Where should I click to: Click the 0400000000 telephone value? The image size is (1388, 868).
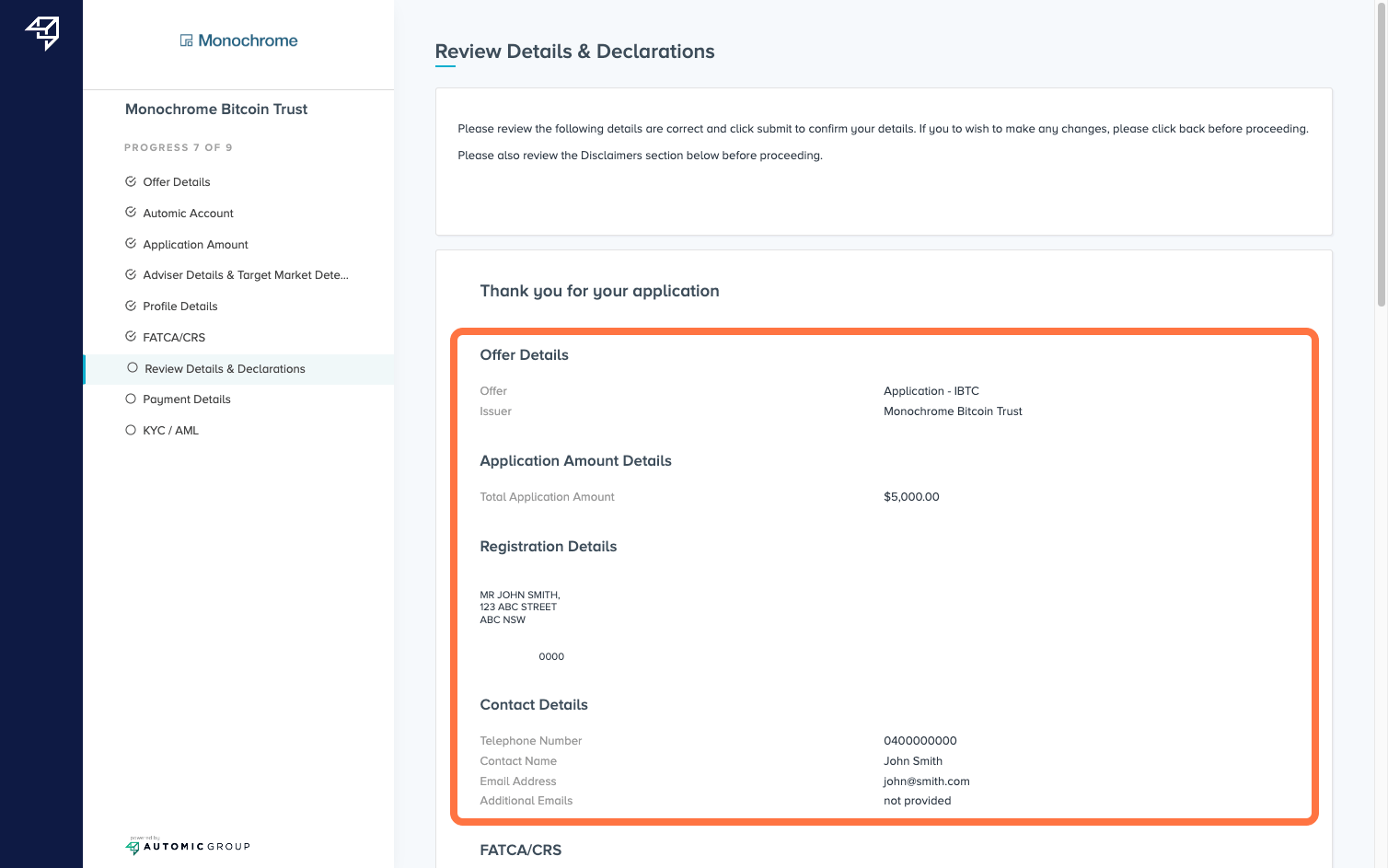[920, 741]
